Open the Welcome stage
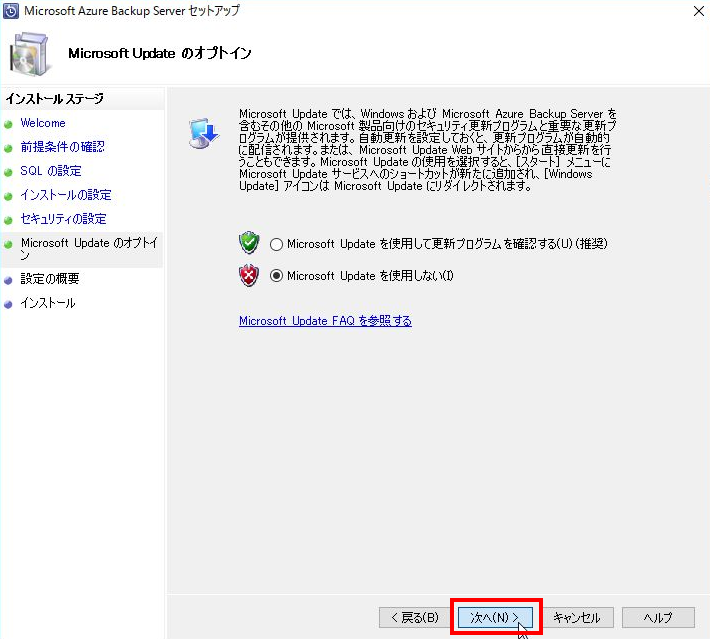This screenshot has width=710, height=639. [x=43, y=123]
